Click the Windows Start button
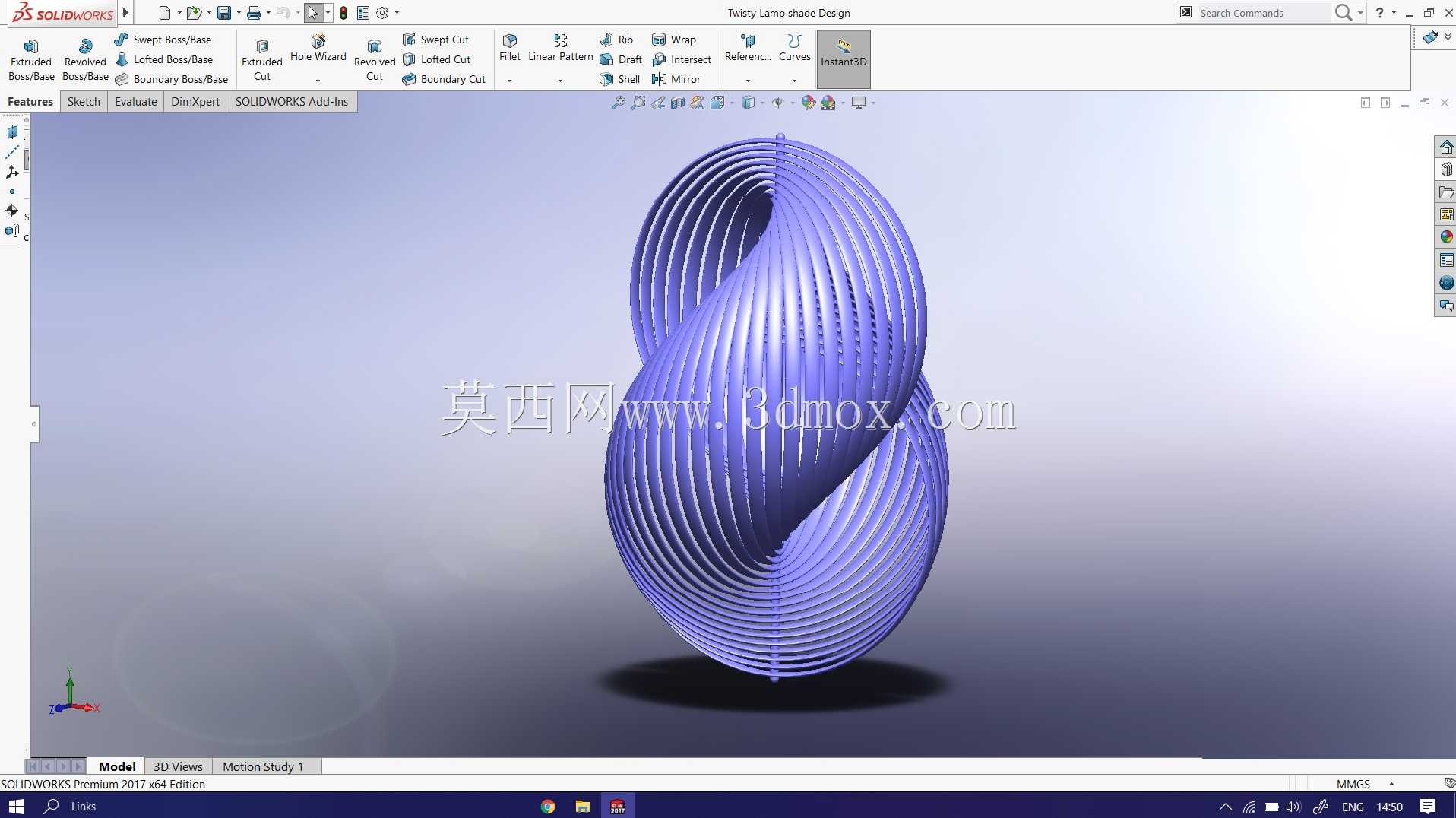Image resolution: width=1456 pixels, height=818 pixels. (16, 806)
